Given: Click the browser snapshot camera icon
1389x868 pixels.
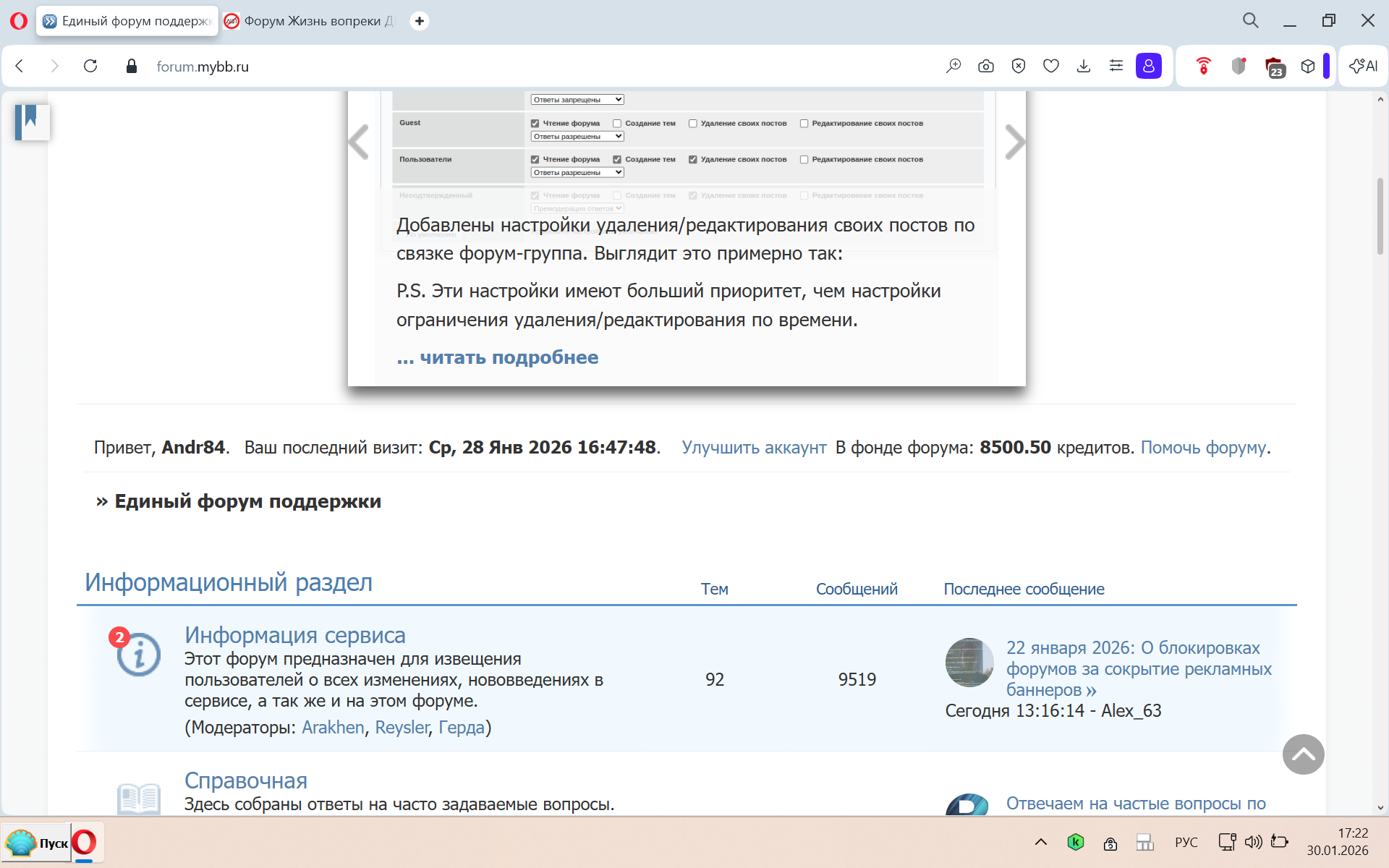Looking at the screenshot, I should (985, 67).
